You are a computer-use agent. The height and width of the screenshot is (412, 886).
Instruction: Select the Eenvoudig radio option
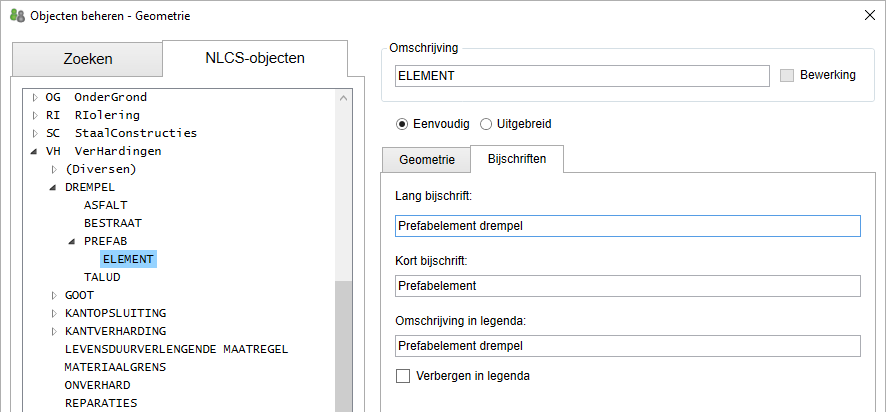[403, 124]
